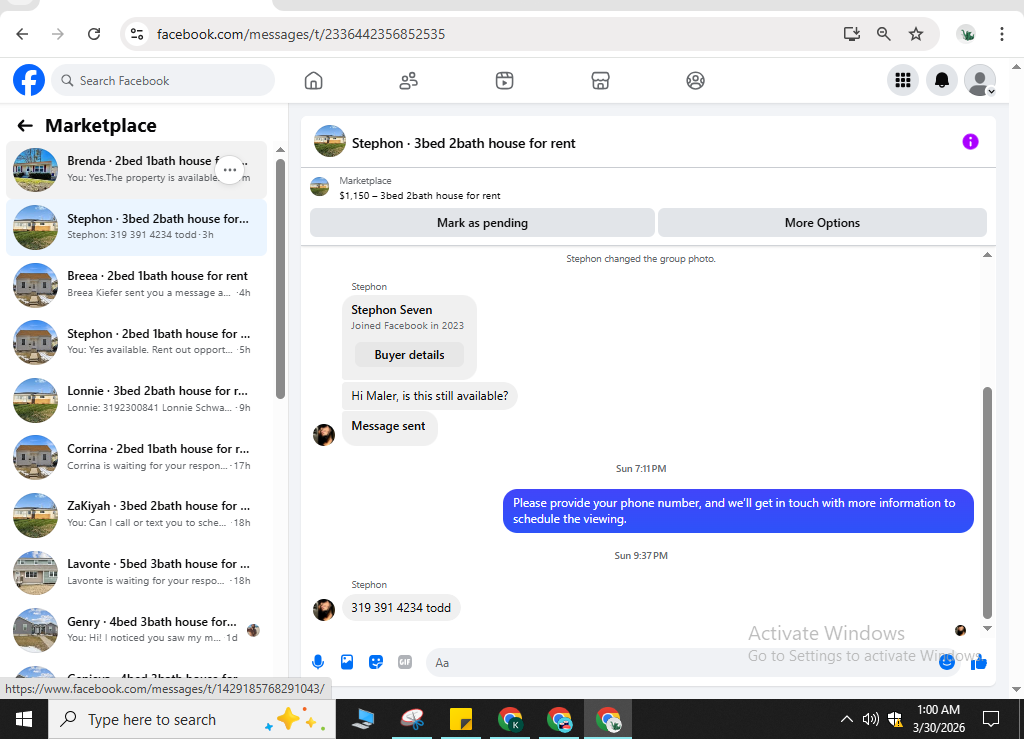Open sticky notes app in taskbar
The width and height of the screenshot is (1024, 739).
point(461,719)
